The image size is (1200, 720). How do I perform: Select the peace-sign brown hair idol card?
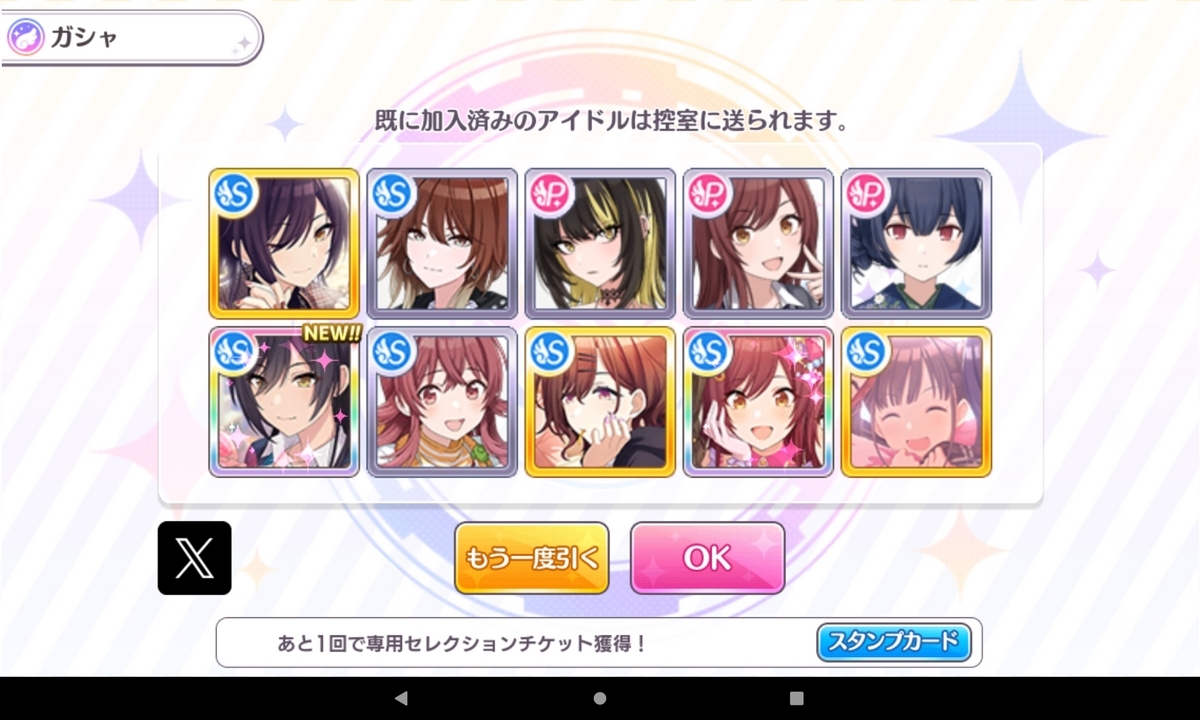(x=758, y=243)
